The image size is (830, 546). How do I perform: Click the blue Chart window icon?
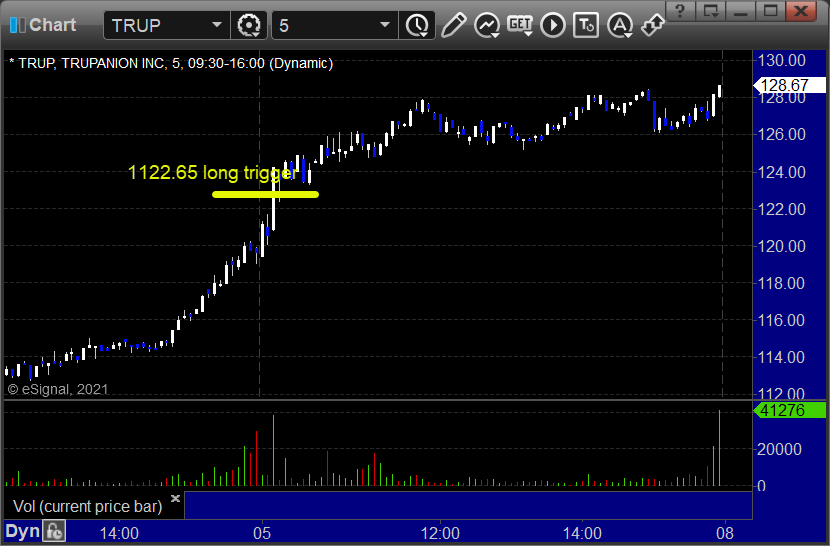pos(17,25)
